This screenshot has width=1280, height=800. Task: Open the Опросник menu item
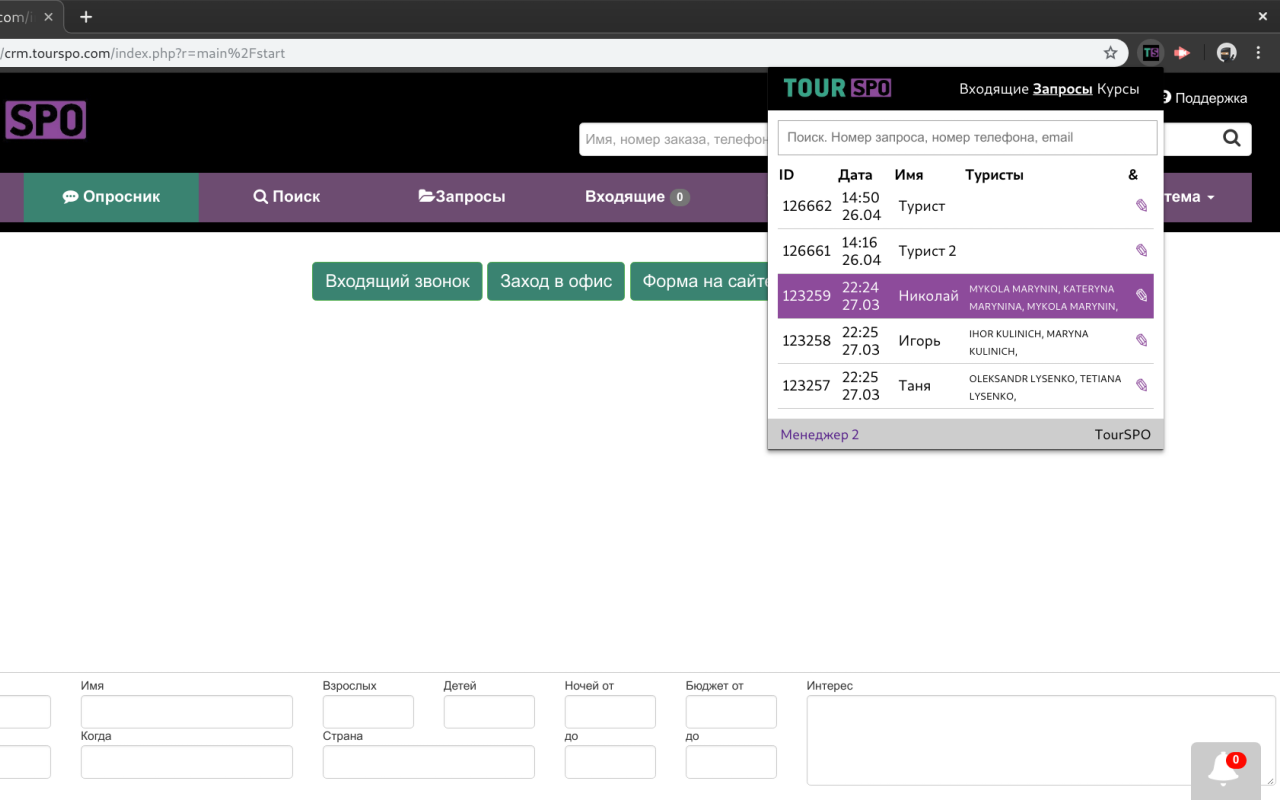coord(111,197)
